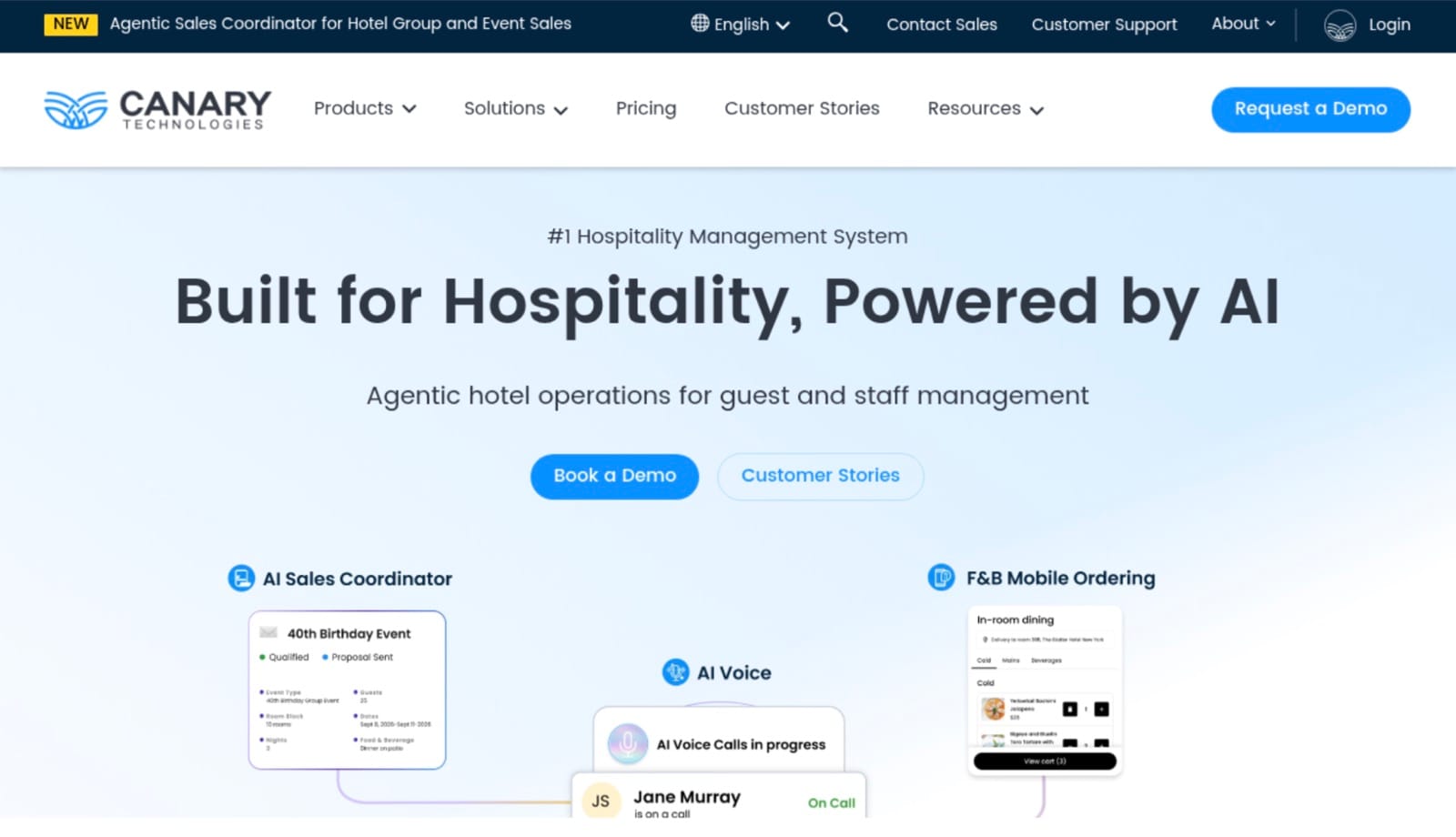Open the Pricing page
The width and height of the screenshot is (1456, 837).
pyautogui.click(x=646, y=108)
